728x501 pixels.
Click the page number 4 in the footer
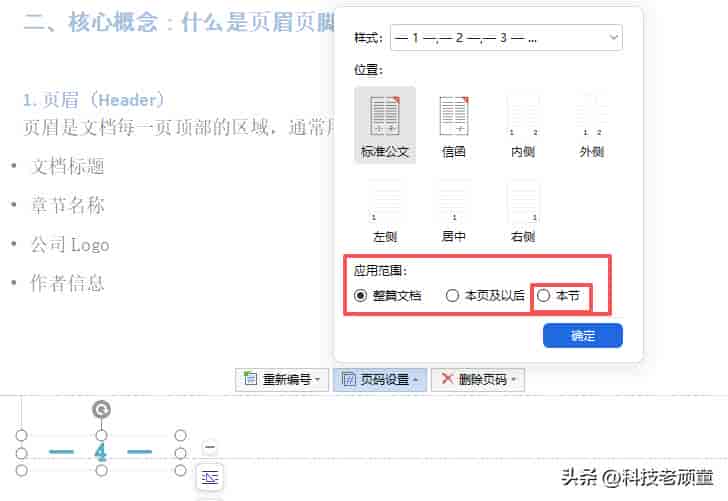101,452
